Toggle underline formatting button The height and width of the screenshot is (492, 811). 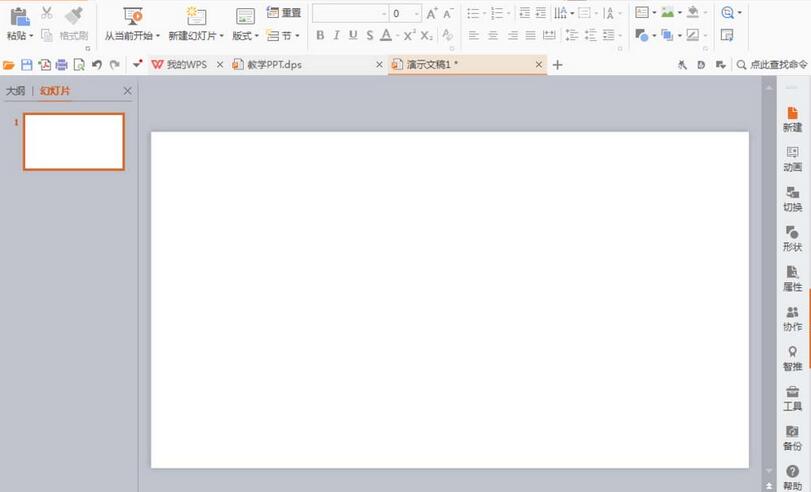click(353, 35)
